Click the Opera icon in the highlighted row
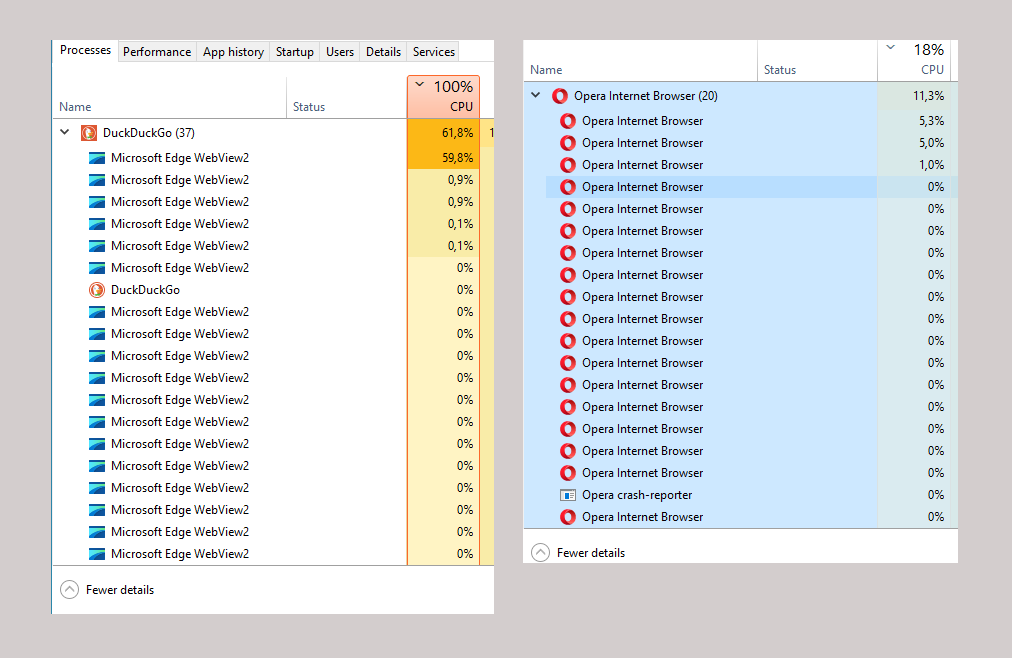Image resolution: width=1012 pixels, height=658 pixels. click(568, 187)
